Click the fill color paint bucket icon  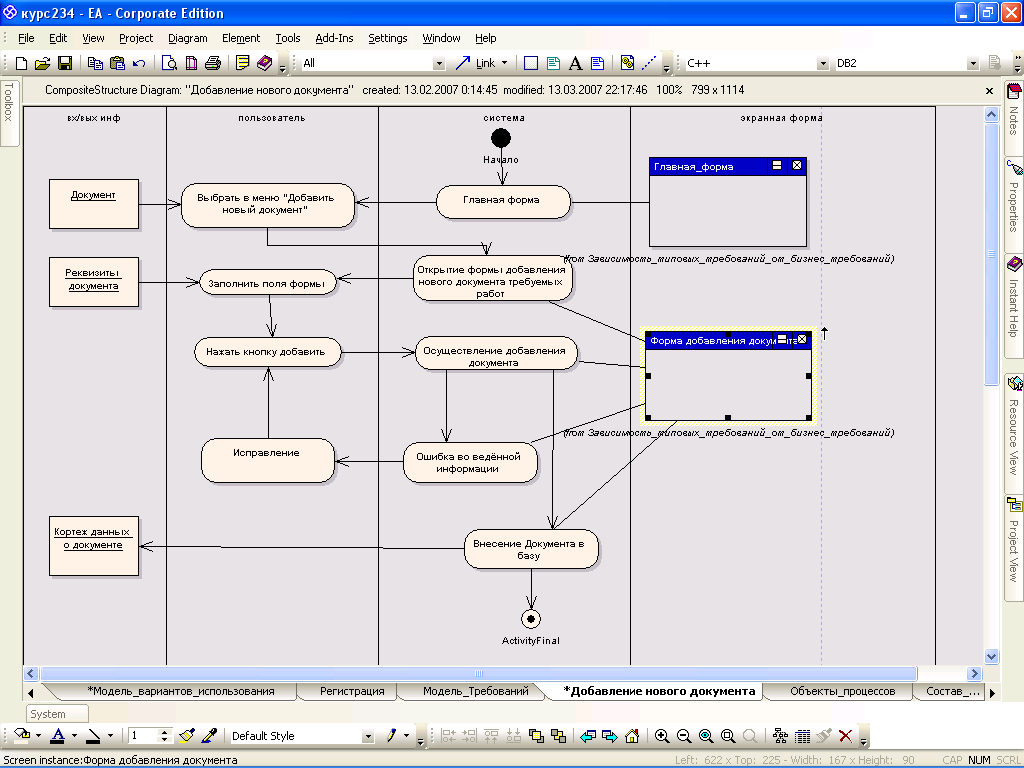(22, 735)
